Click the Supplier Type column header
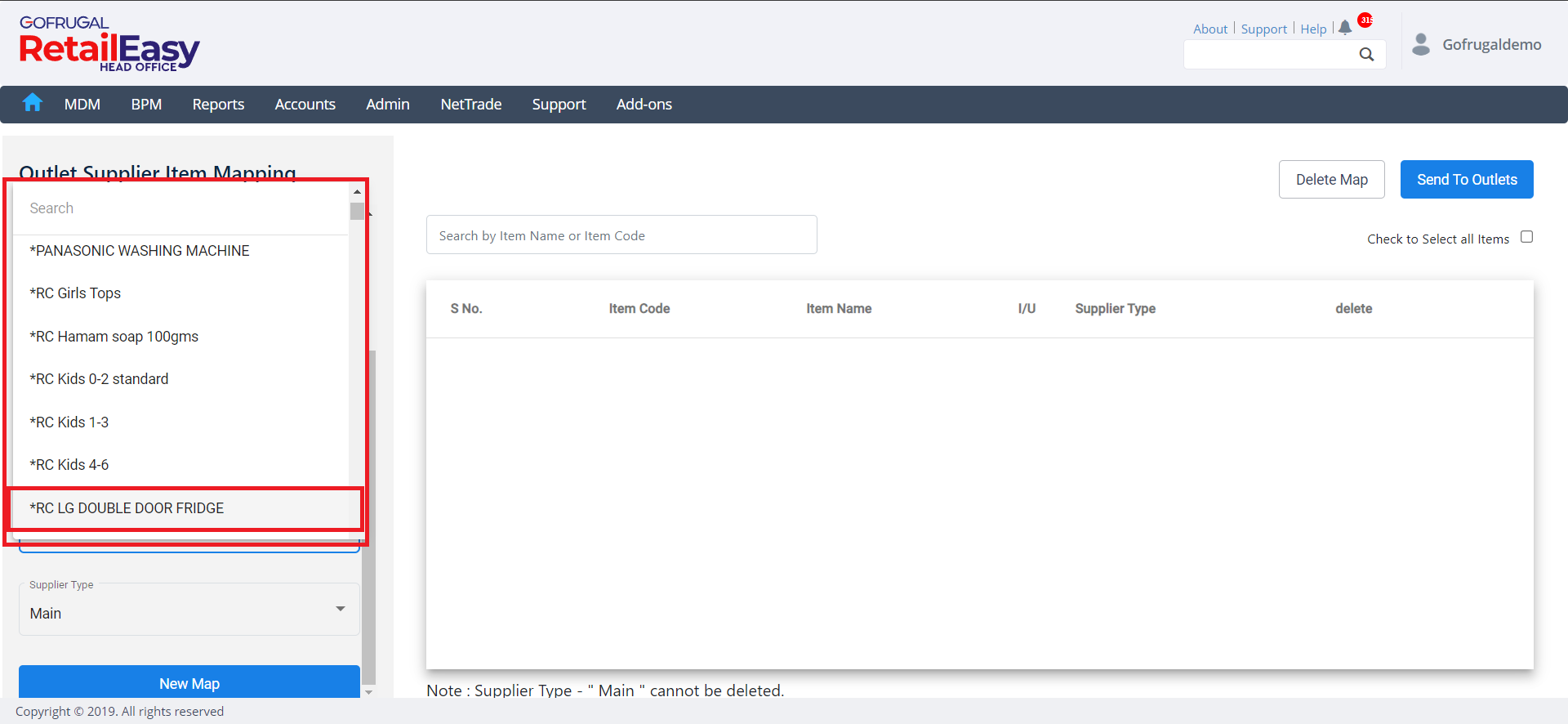 [1116, 309]
